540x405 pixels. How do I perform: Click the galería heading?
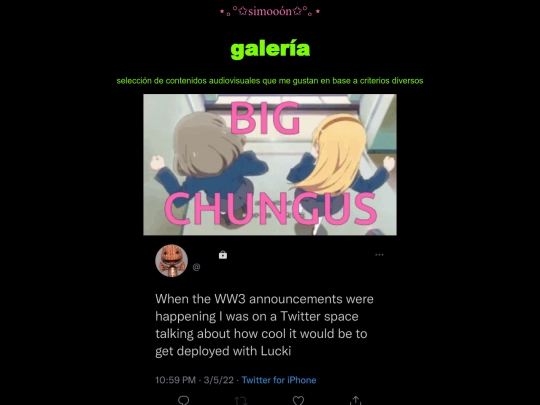(270, 50)
